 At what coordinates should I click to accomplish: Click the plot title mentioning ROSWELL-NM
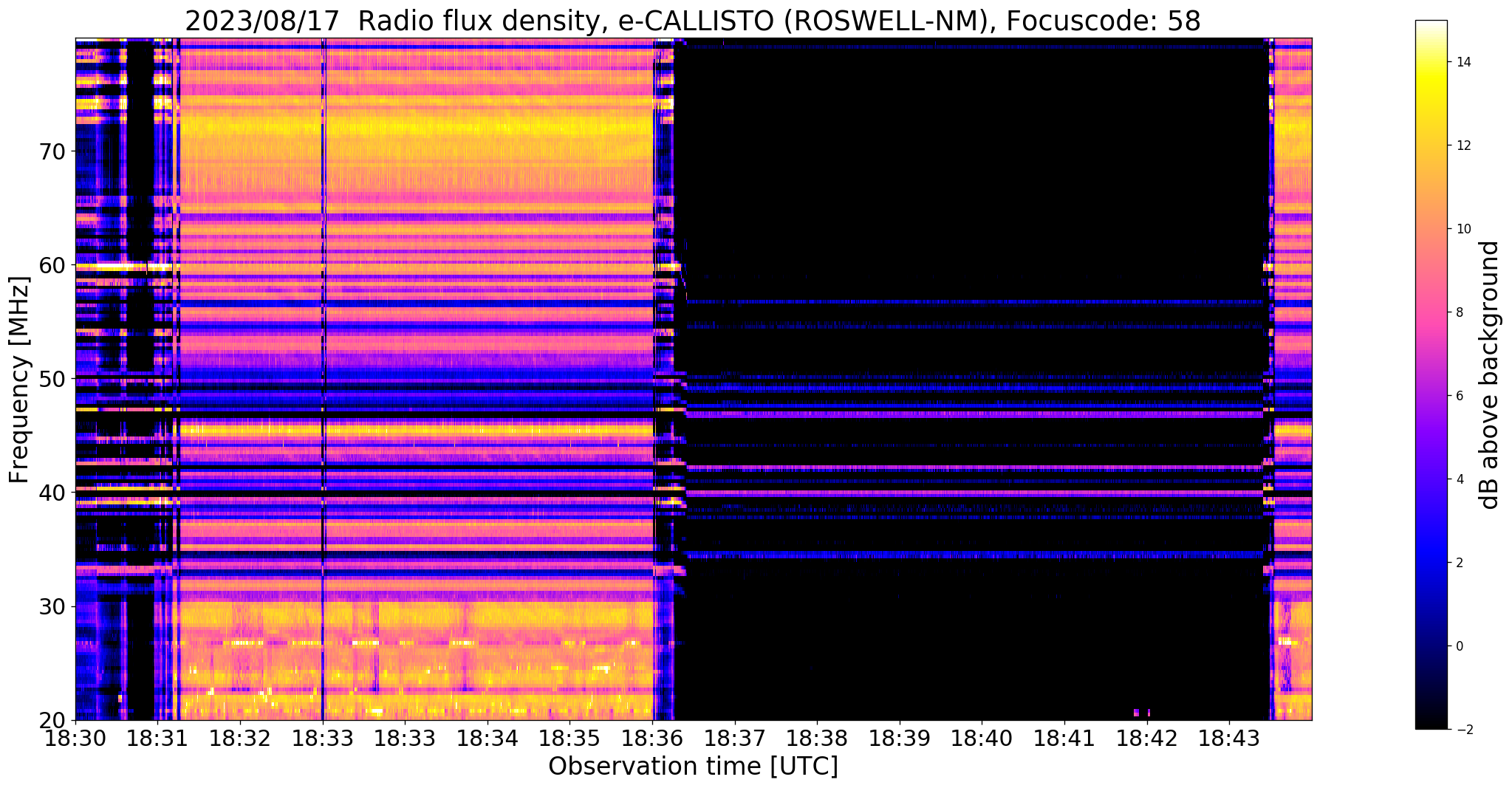pos(693,21)
